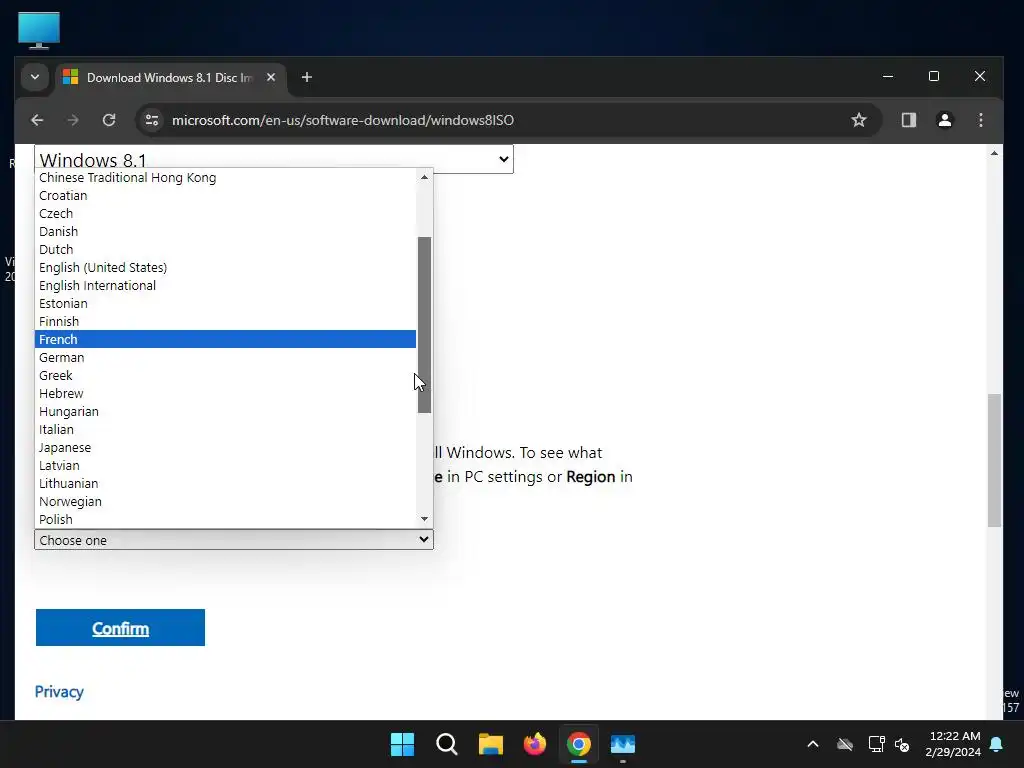Go back to the previous page
The height and width of the screenshot is (768, 1024).
tap(37, 120)
